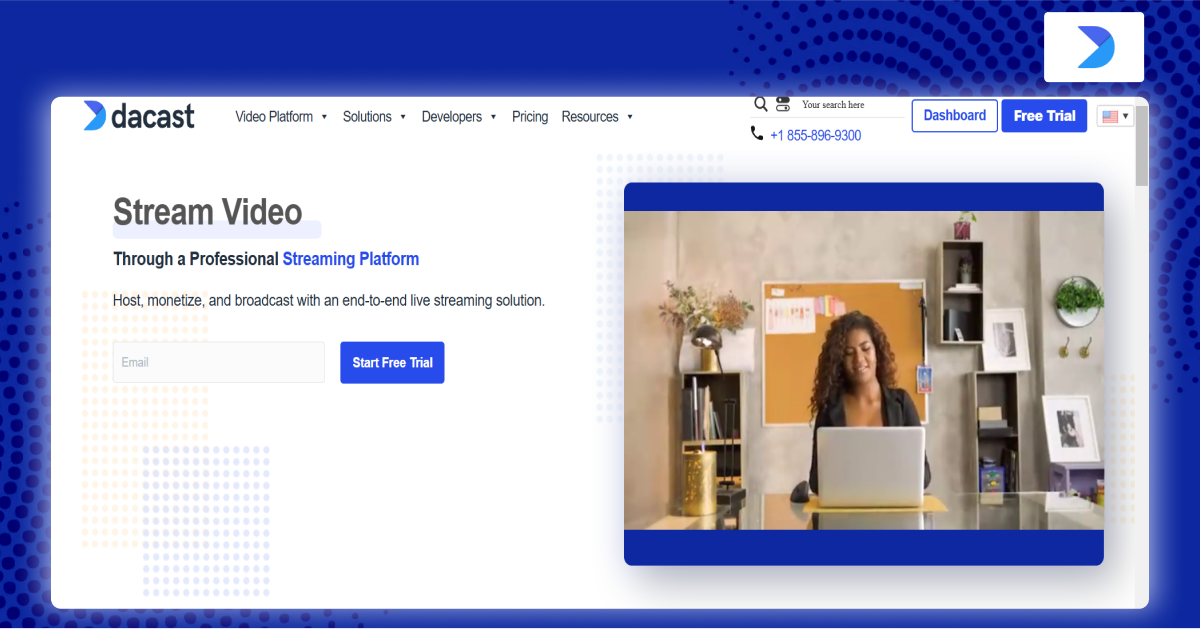This screenshot has height=629, width=1200.
Task: Click the Dashboard button
Action: (954, 116)
